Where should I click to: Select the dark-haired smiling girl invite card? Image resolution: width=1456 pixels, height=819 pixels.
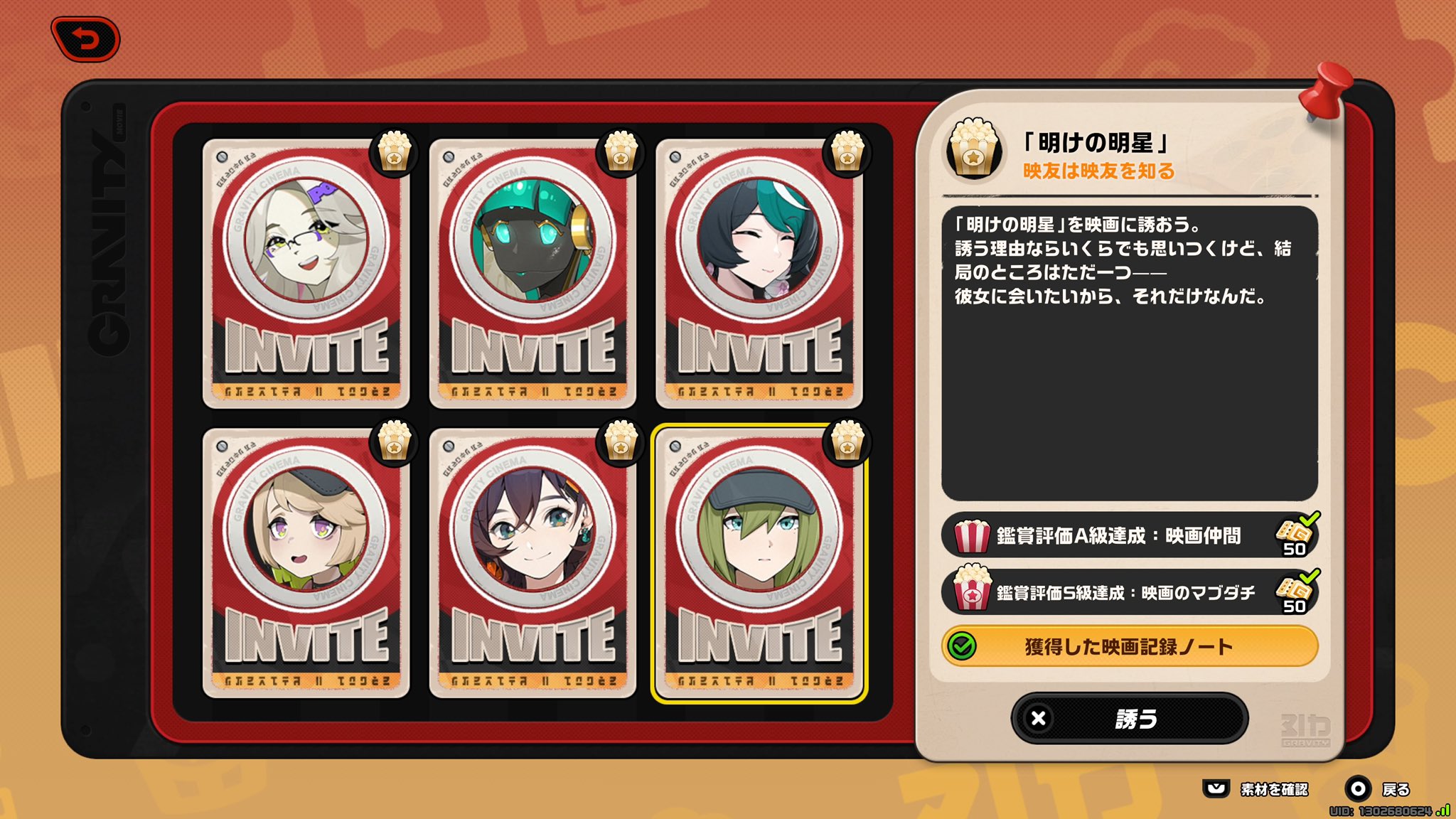click(532, 563)
